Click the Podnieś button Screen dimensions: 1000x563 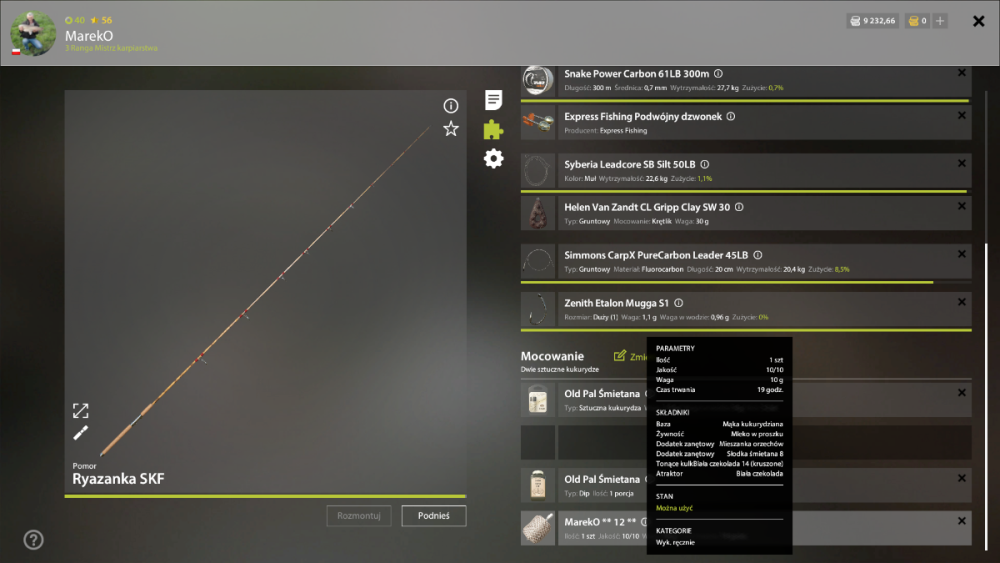434,516
